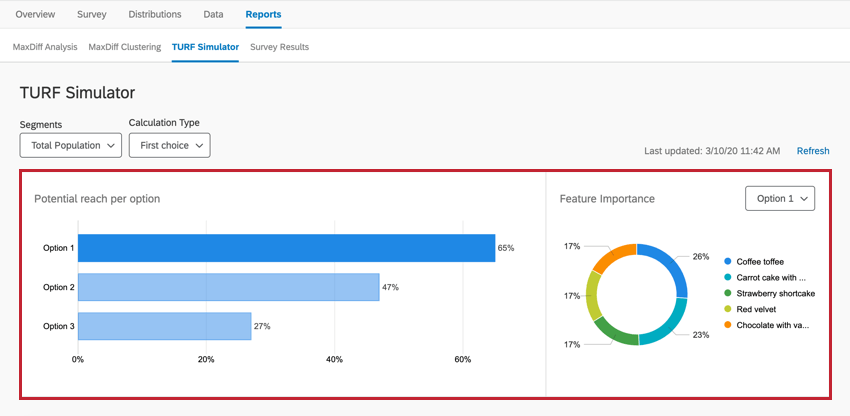850x416 pixels.
Task: Click the Refresh link
Action: (x=813, y=151)
